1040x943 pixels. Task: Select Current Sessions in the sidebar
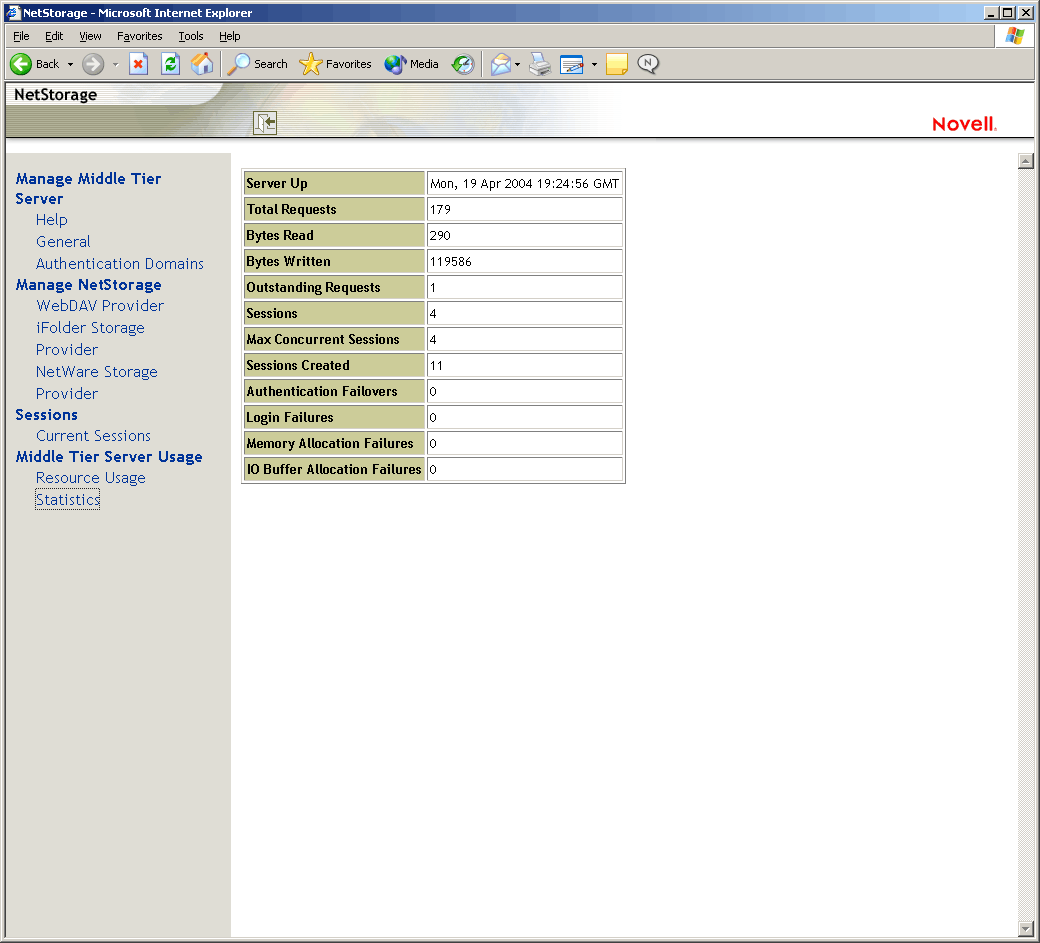click(93, 435)
